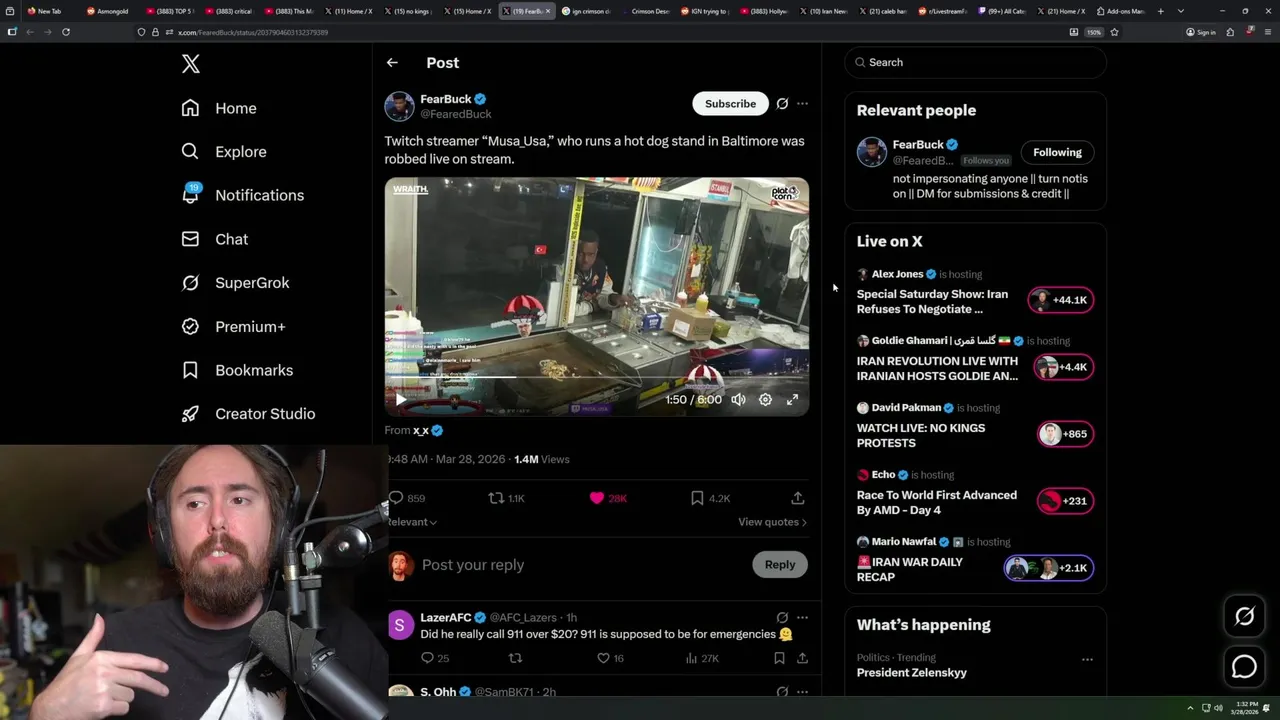Click Following button for FearBuck

point(1057,152)
